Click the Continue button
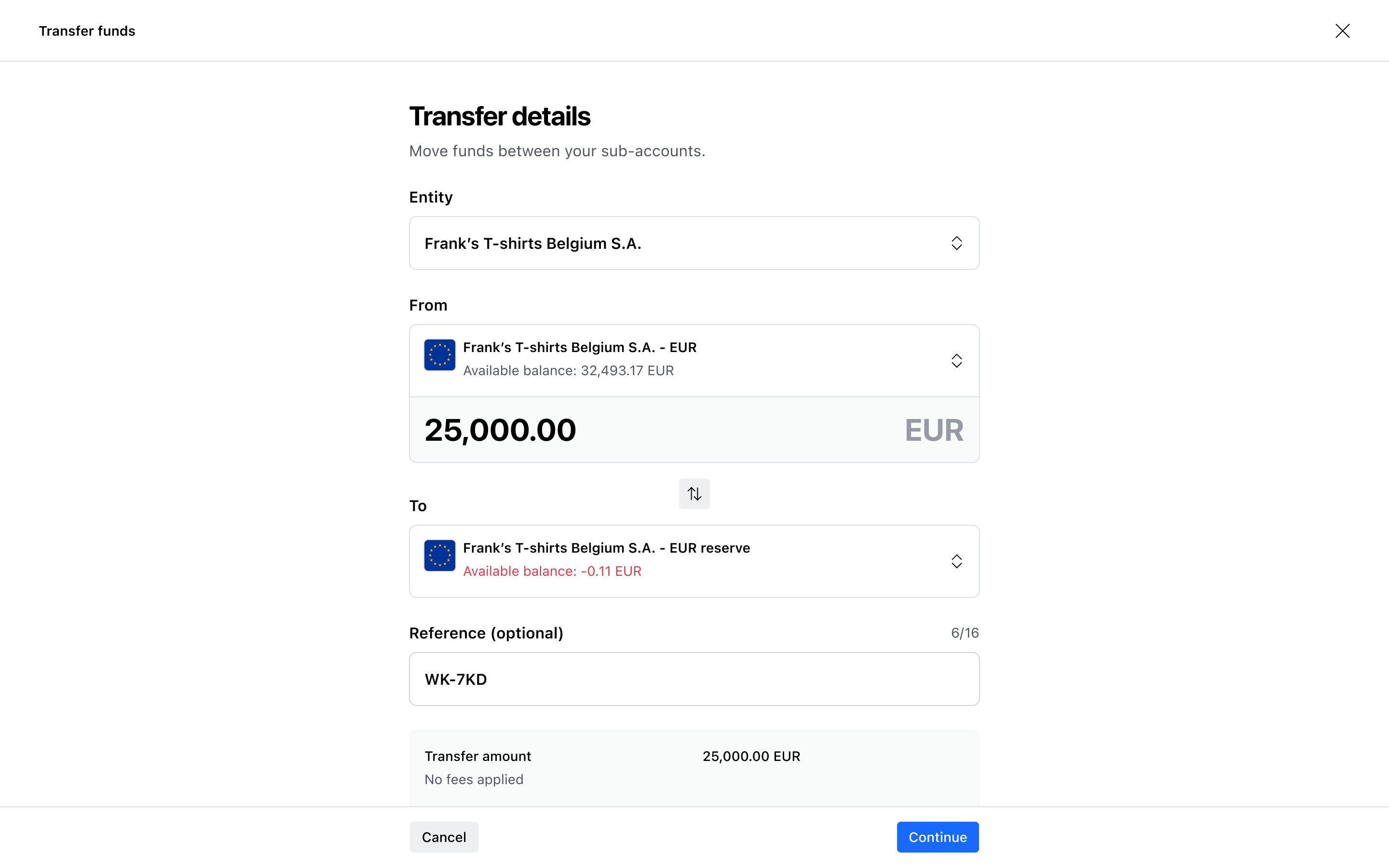Viewport: 1389px width, 868px height. [937, 837]
